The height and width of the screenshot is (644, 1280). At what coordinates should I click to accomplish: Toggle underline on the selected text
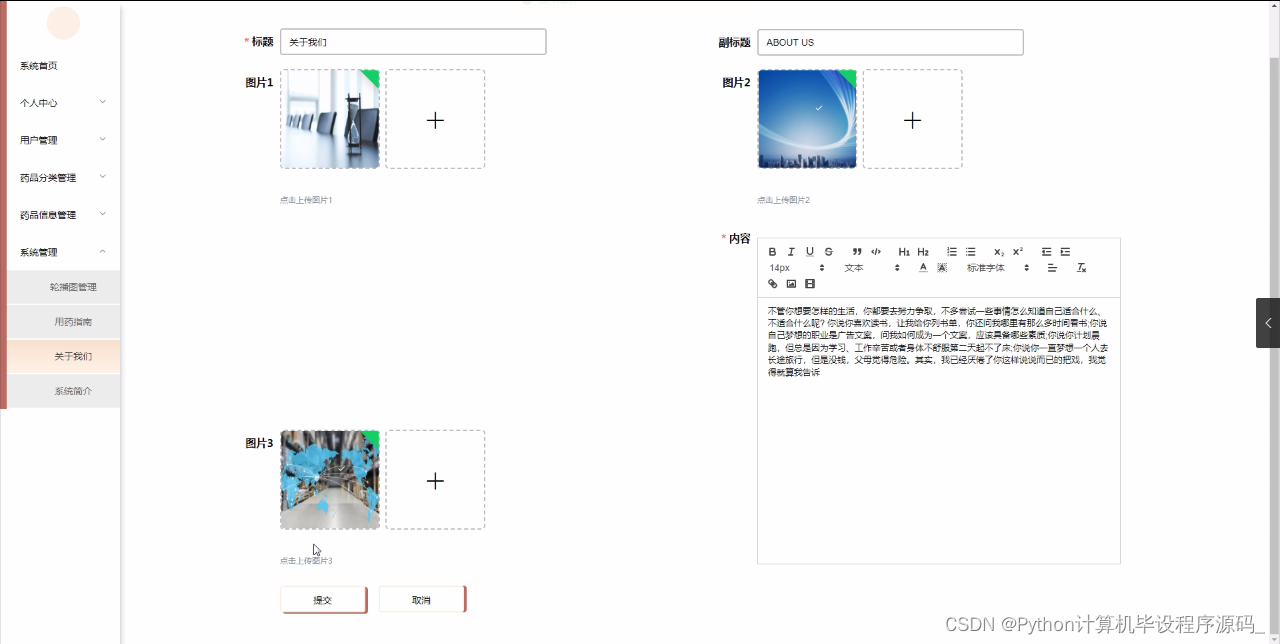tap(809, 251)
